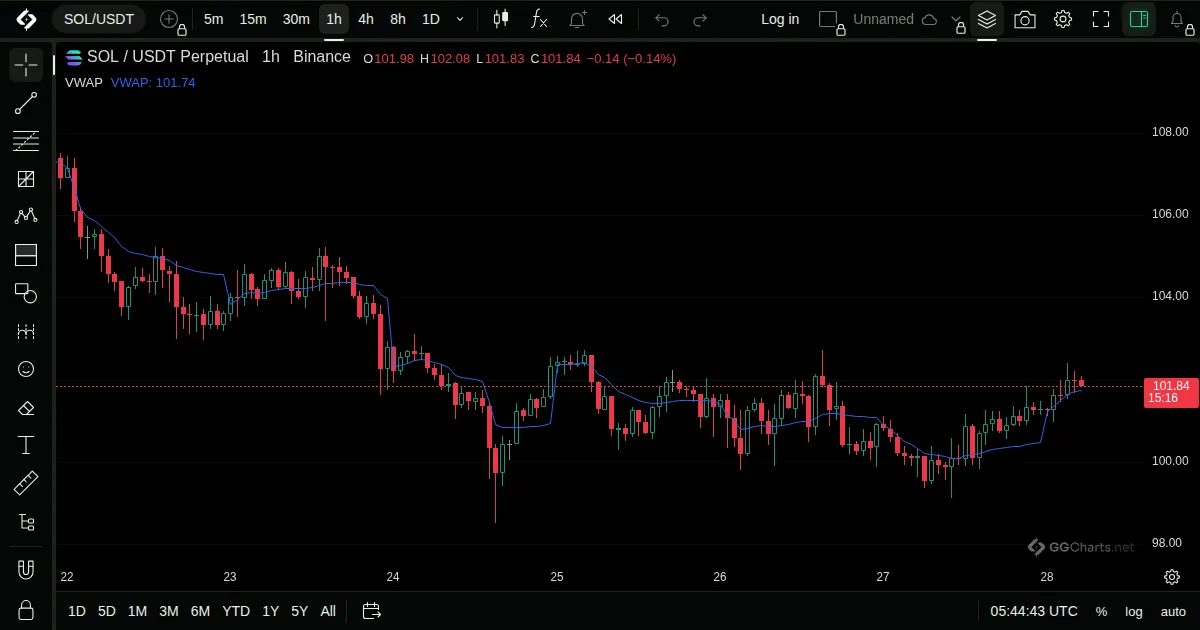Open the SOL/USDT symbol search
This screenshot has height=630, width=1200.
tap(99, 19)
